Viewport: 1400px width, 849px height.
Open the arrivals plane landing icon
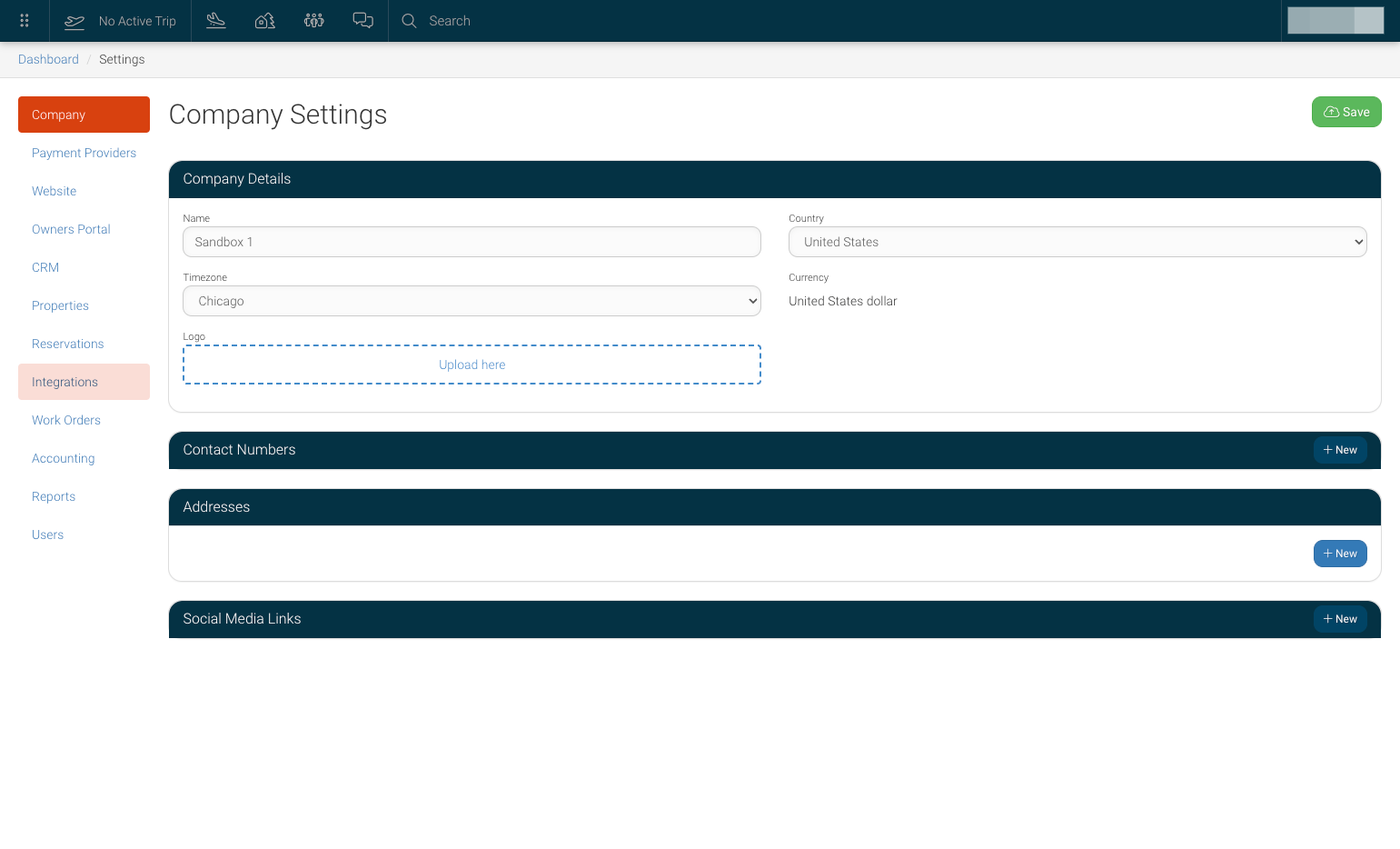(216, 21)
